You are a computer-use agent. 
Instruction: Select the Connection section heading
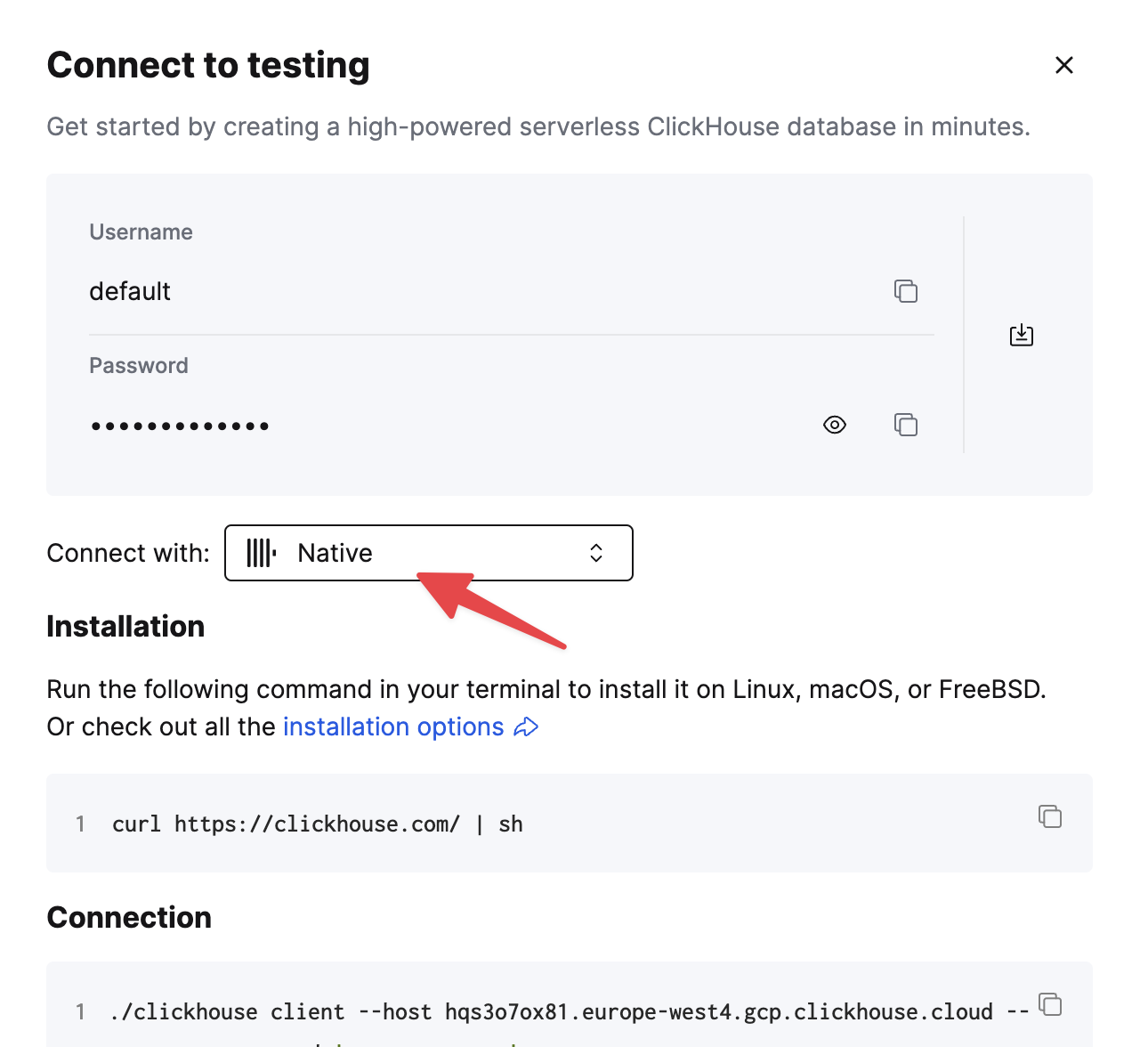(x=128, y=917)
